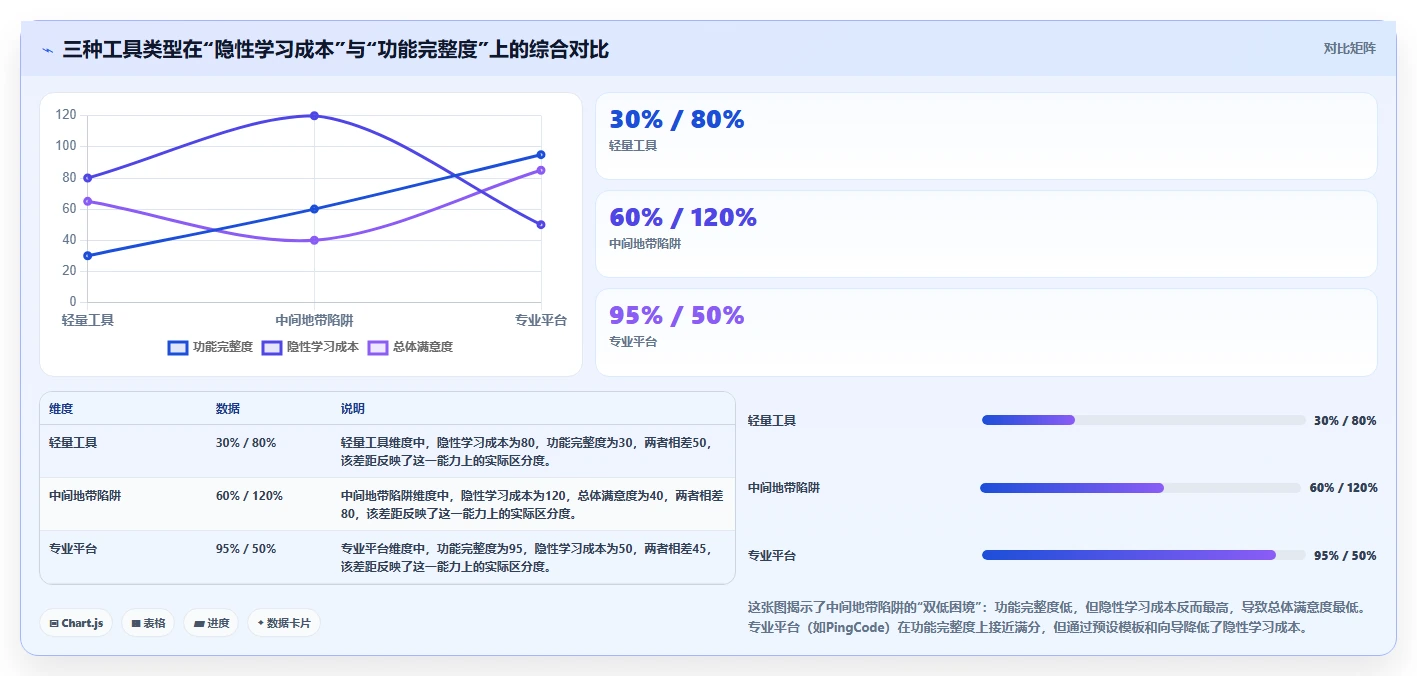The width and height of the screenshot is (1417, 676).
Task: Click the 专业平台 label on the chart x-axis
Action: point(541,320)
